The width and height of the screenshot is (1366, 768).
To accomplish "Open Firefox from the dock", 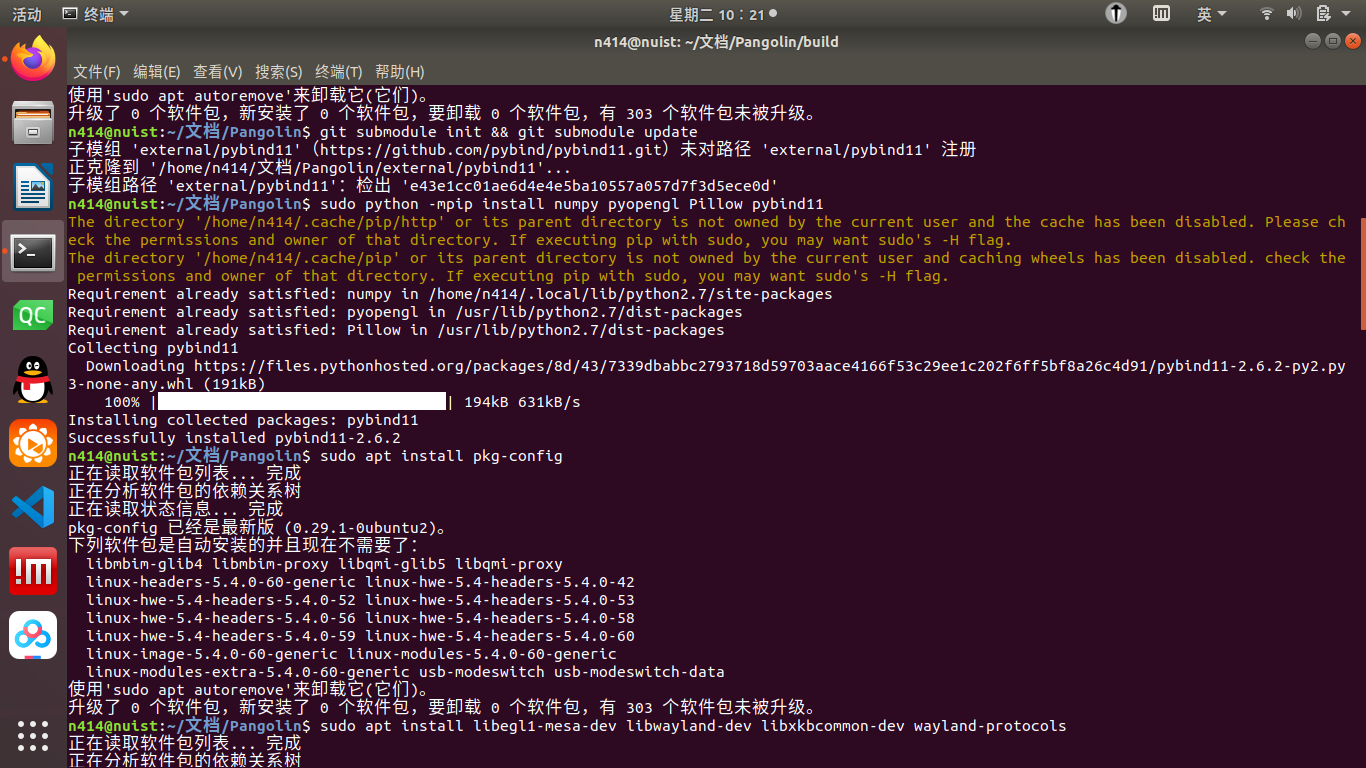I will tap(33, 59).
